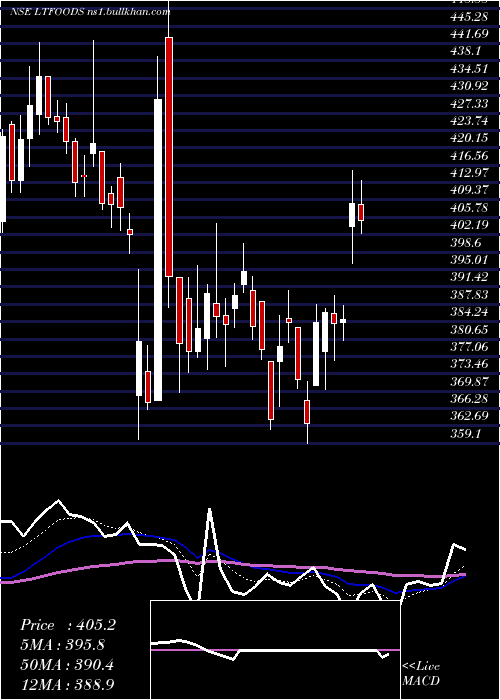Click the last red candlestick near 405
This screenshot has height=700, width=500.
coord(361,212)
